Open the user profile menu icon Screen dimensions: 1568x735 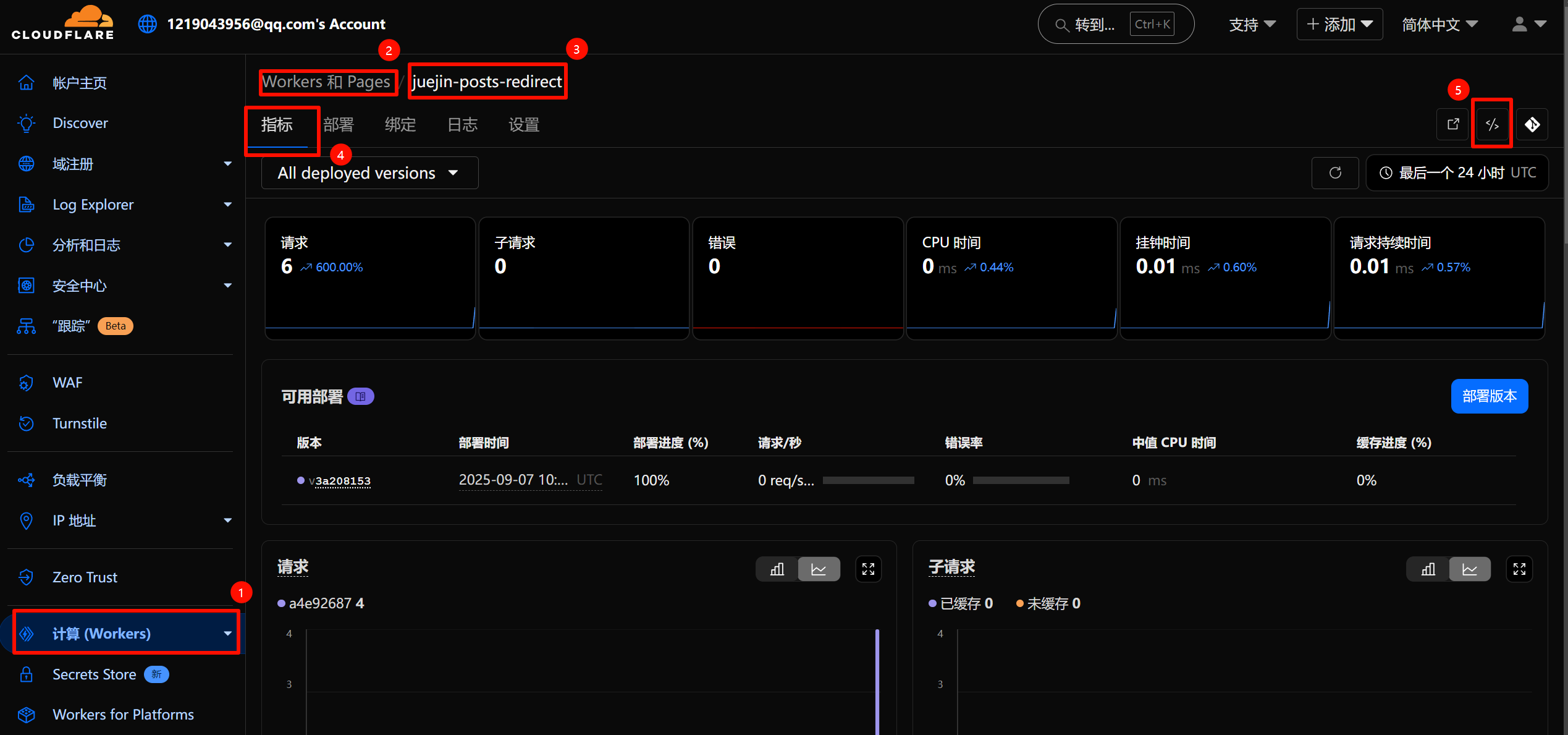tap(1528, 24)
